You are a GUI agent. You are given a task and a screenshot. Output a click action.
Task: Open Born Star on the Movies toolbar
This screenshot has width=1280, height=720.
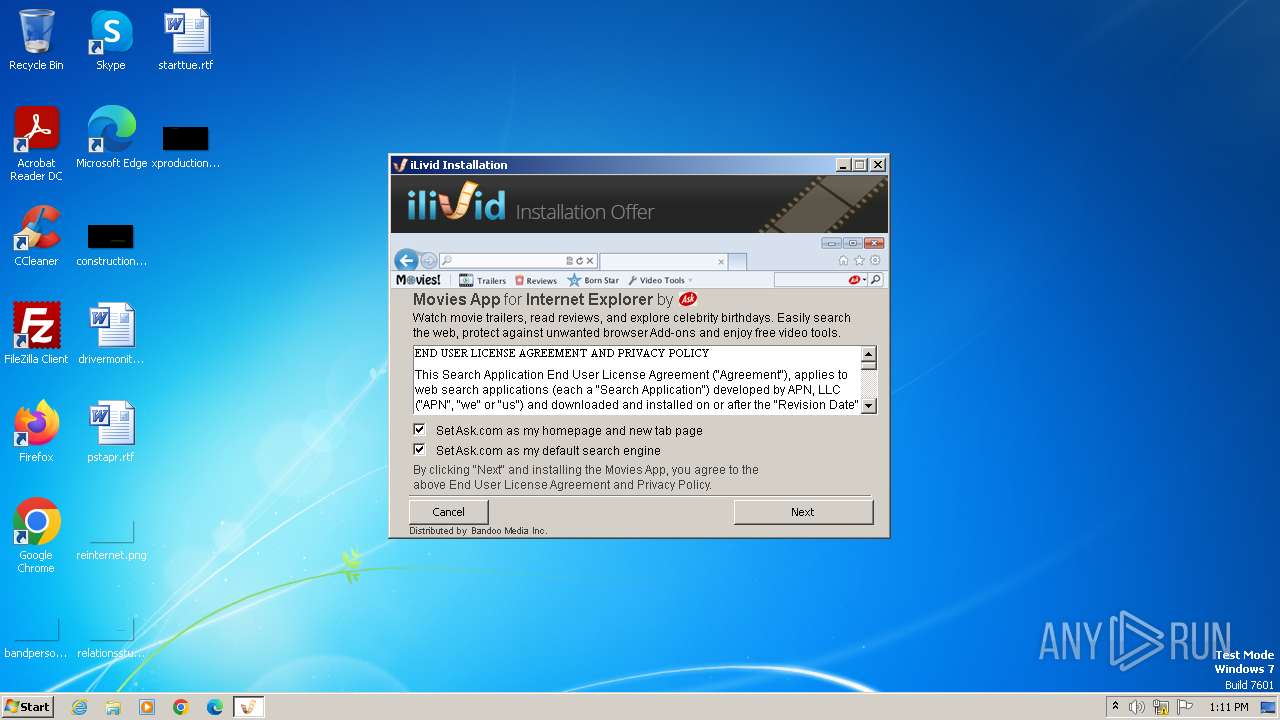[x=593, y=280]
